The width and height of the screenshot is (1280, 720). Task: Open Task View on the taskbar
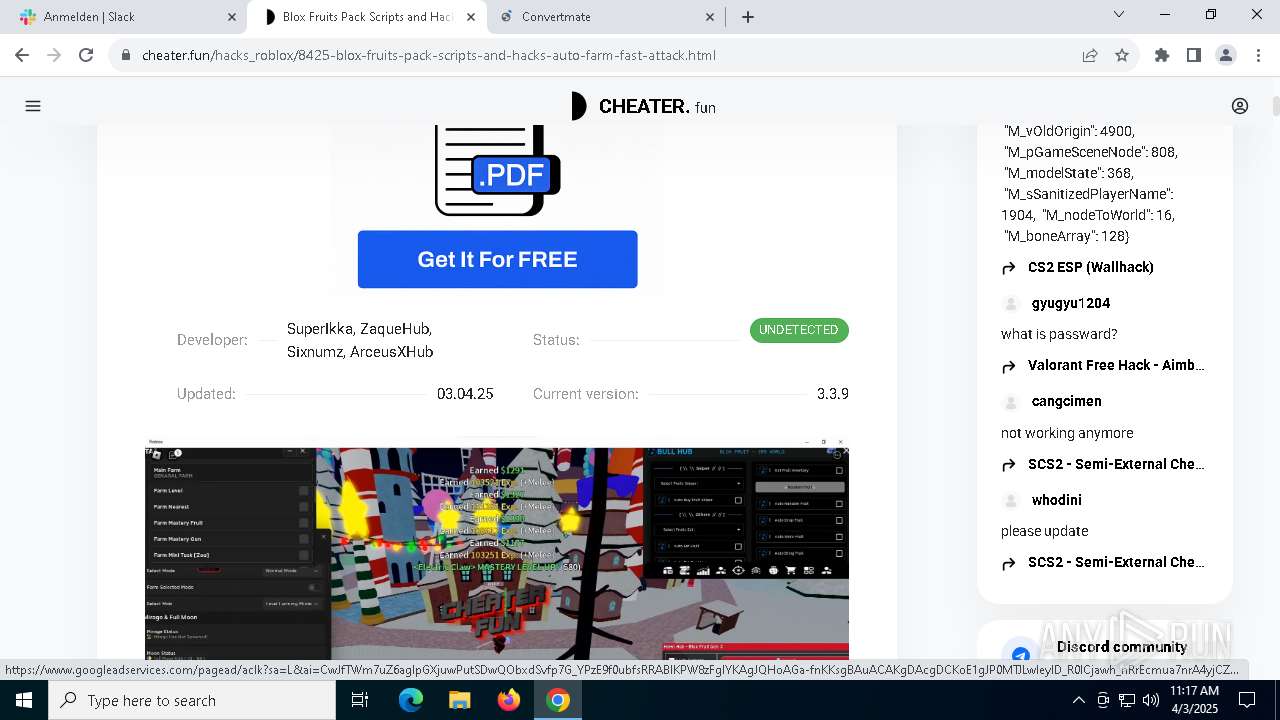360,700
